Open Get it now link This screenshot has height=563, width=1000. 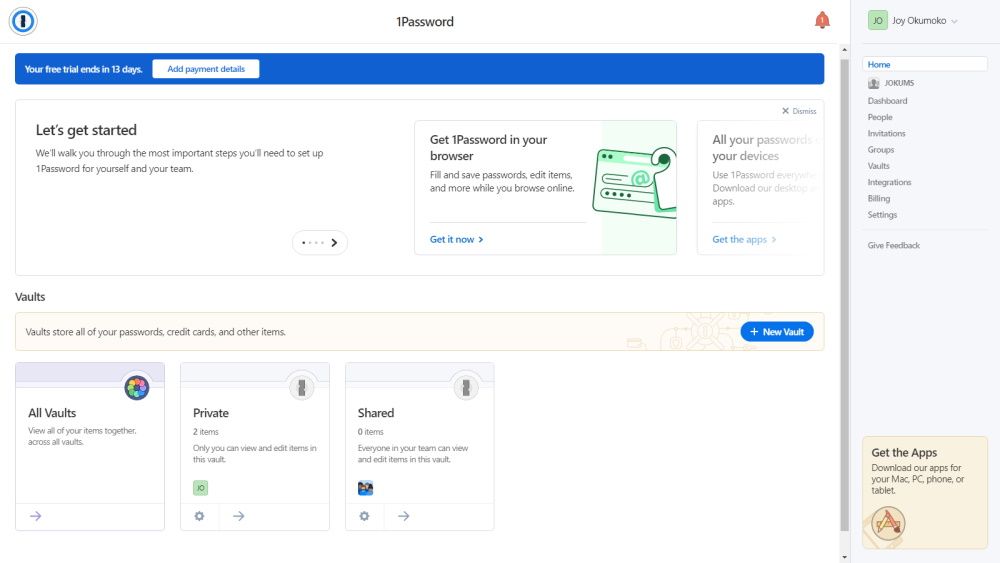[x=456, y=239]
